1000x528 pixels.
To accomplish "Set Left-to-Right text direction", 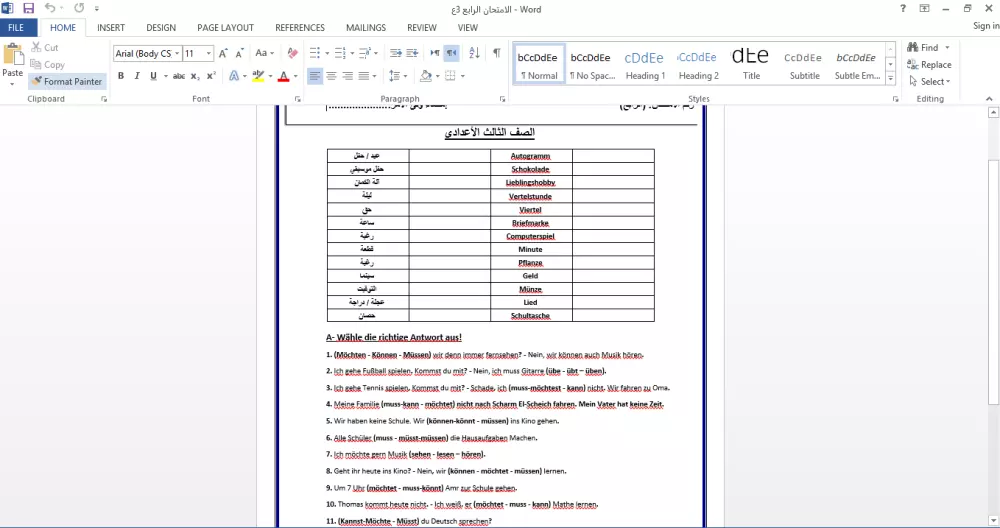I will point(435,54).
